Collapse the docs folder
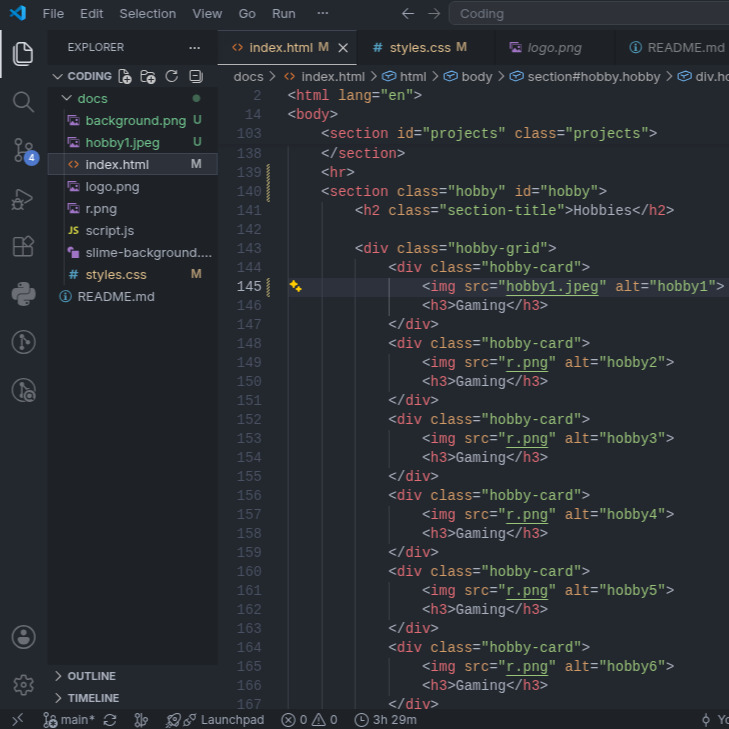The width and height of the screenshot is (729, 729). [x=67, y=98]
